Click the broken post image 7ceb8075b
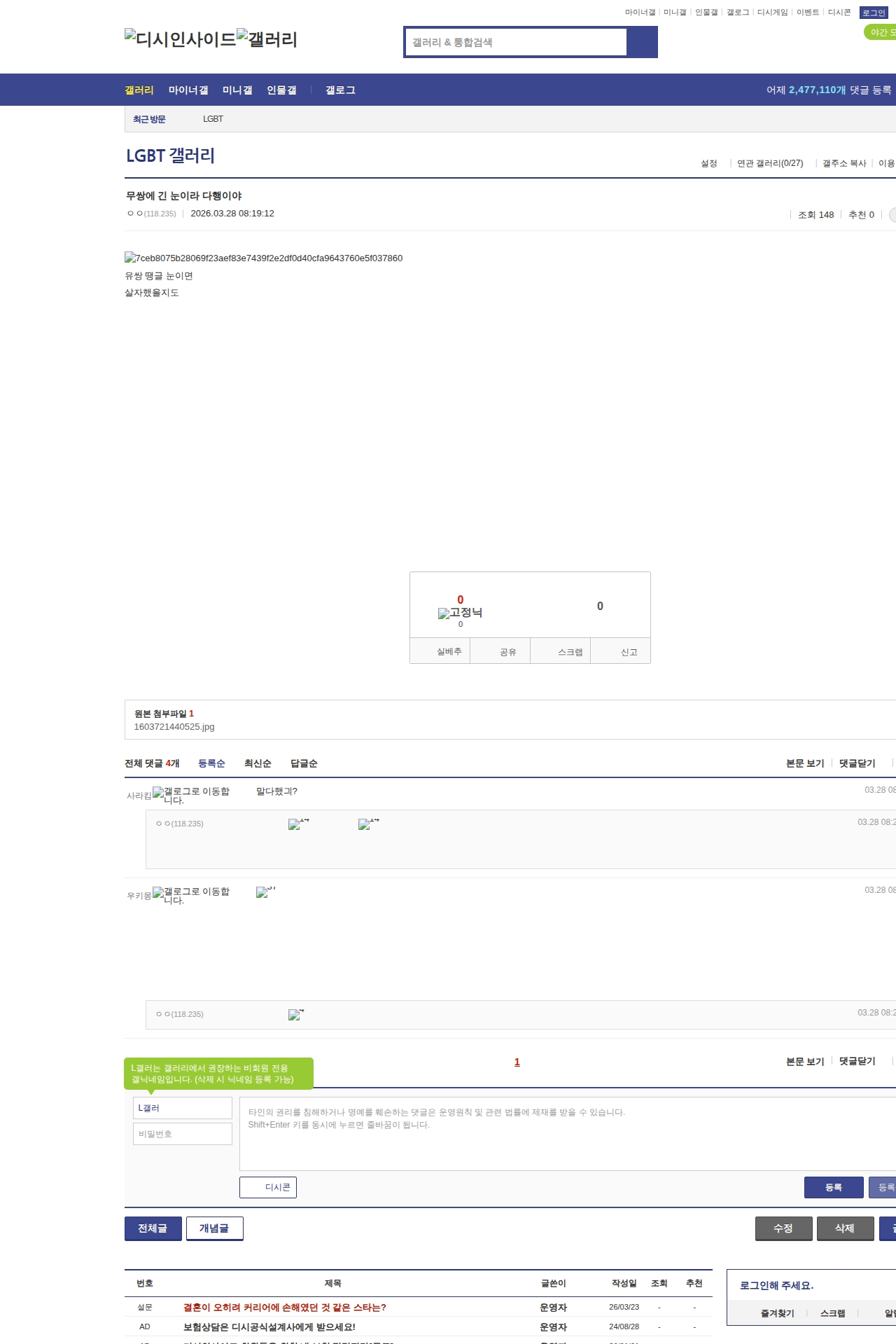Screen dimensions: 896x1344 pos(264,258)
